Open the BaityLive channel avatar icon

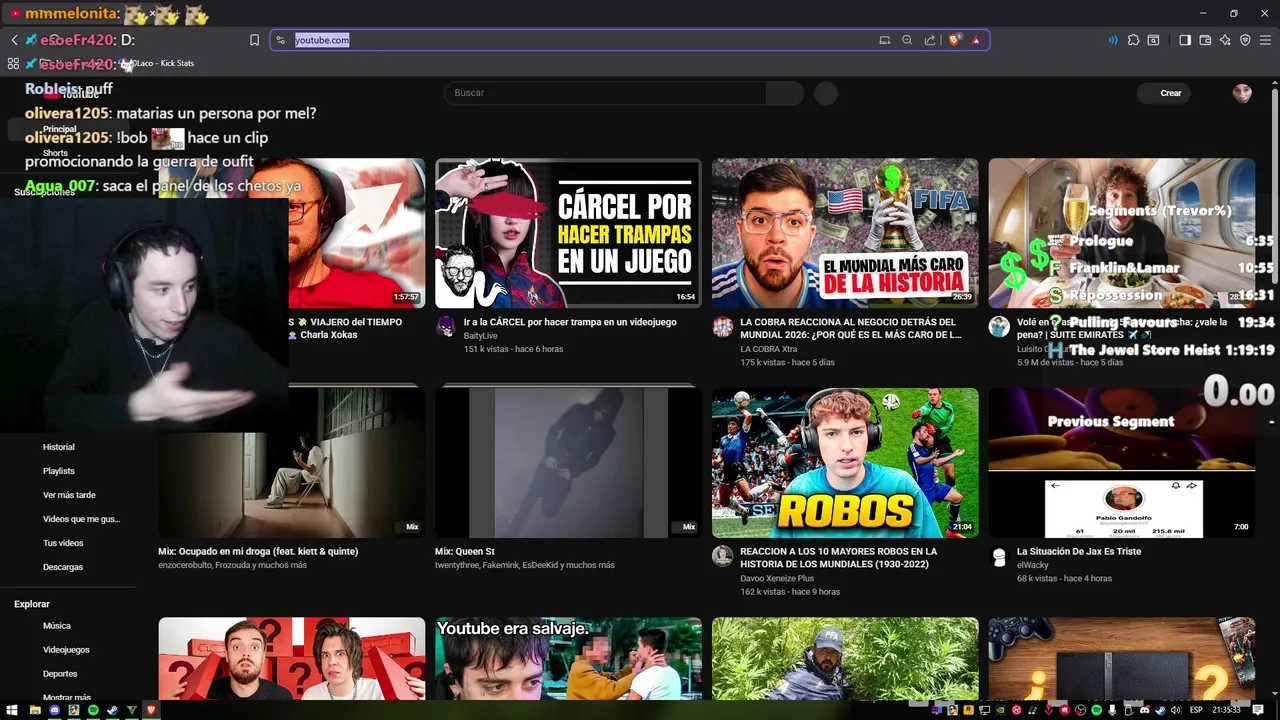tap(446, 326)
